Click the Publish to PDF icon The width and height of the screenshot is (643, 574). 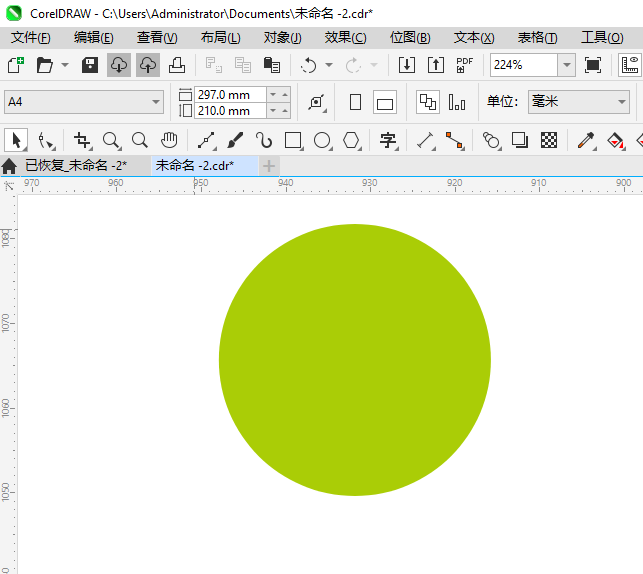click(x=465, y=65)
